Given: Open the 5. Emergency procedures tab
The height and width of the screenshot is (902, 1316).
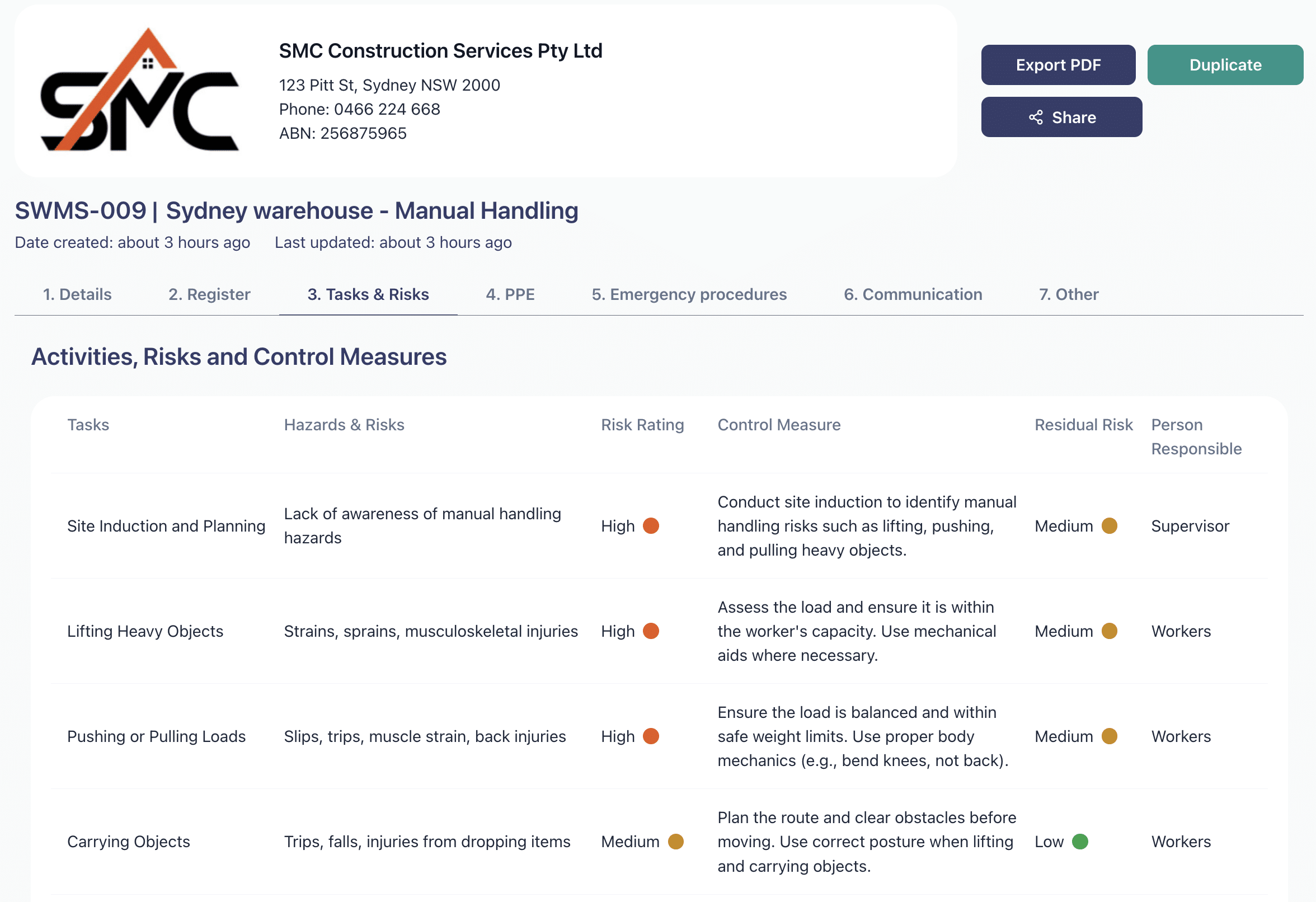Looking at the screenshot, I should coord(689,294).
